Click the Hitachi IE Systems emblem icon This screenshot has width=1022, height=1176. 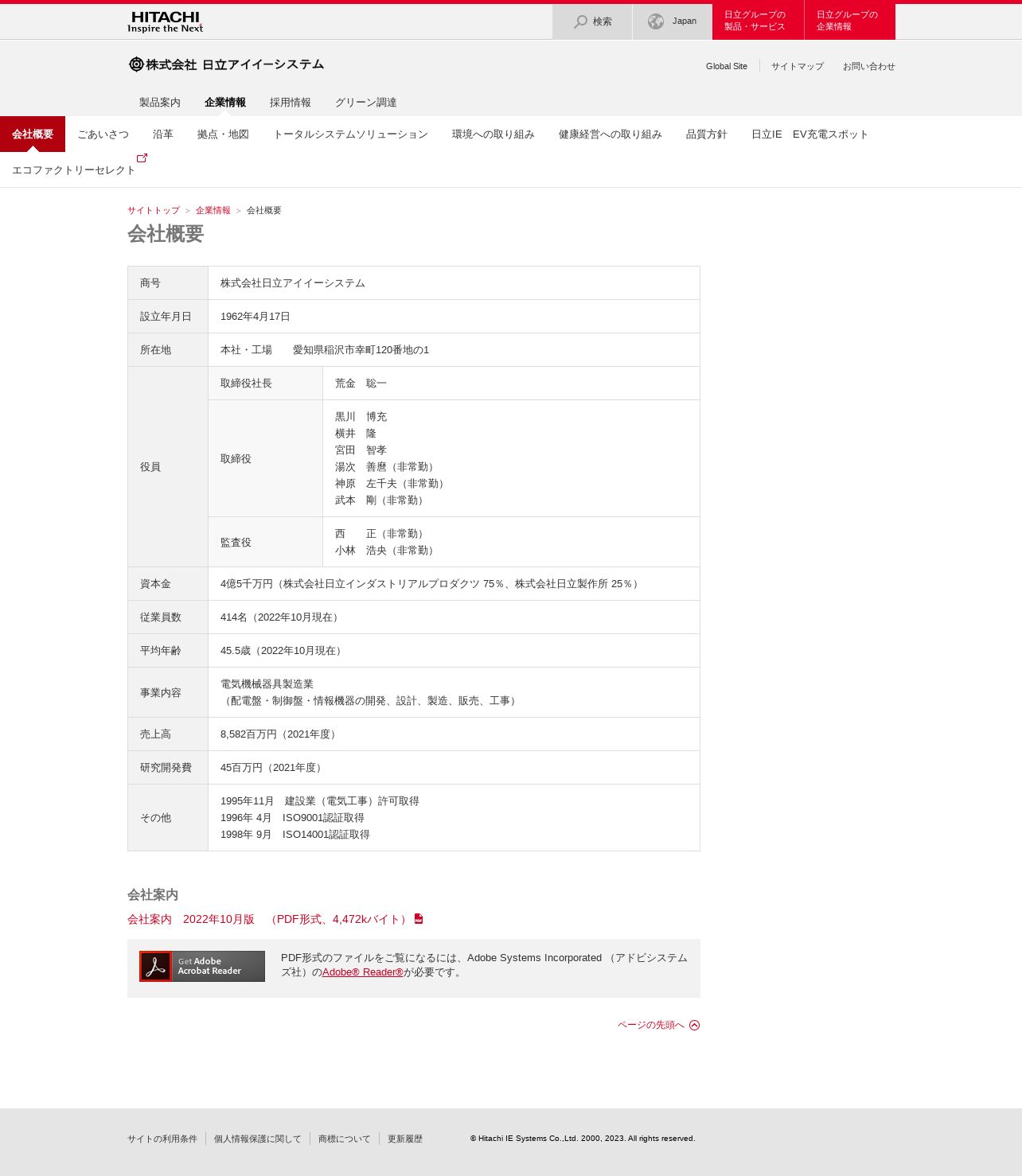(136, 64)
